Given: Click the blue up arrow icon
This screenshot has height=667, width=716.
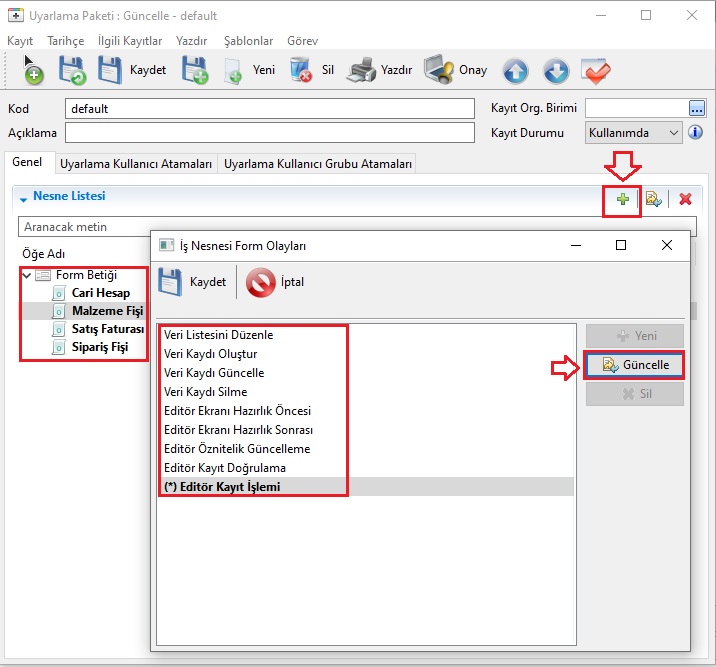Looking at the screenshot, I should (515, 71).
